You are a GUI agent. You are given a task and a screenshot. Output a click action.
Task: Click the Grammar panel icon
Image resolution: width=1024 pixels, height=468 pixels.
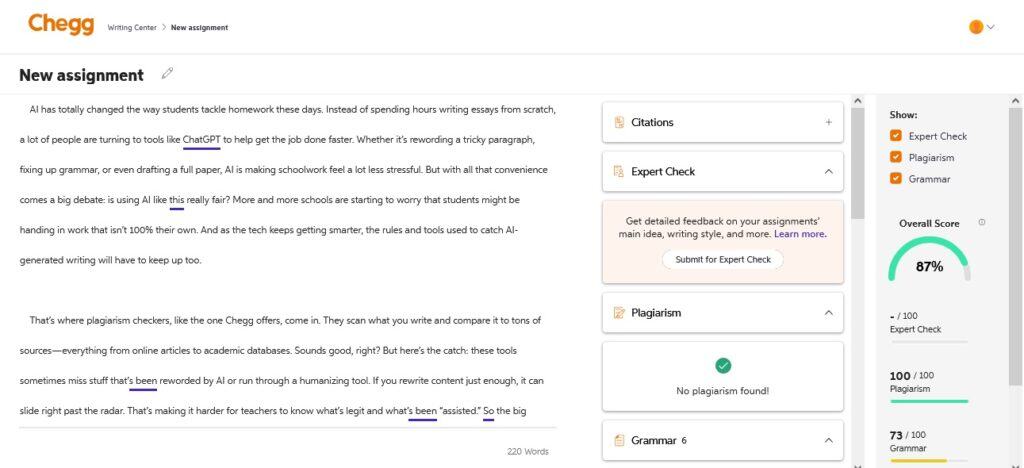tap(619, 441)
